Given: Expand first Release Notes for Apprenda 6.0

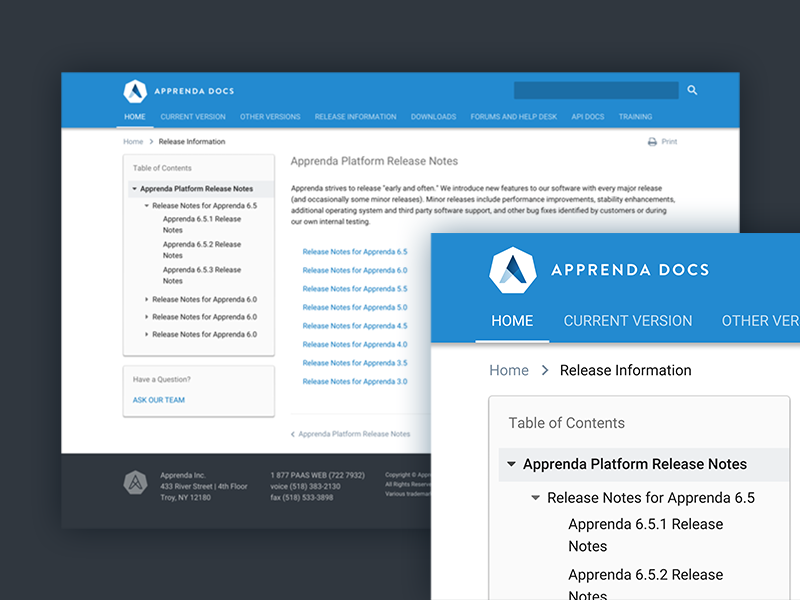Looking at the screenshot, I should coord(146,299).
